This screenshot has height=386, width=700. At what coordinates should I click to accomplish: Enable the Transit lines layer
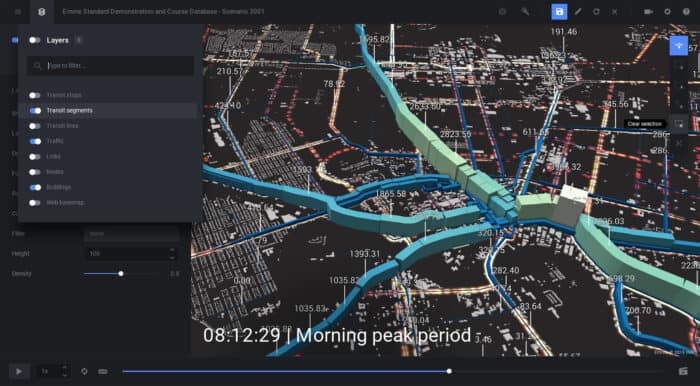pyautogui.click(x=35, y=126)
